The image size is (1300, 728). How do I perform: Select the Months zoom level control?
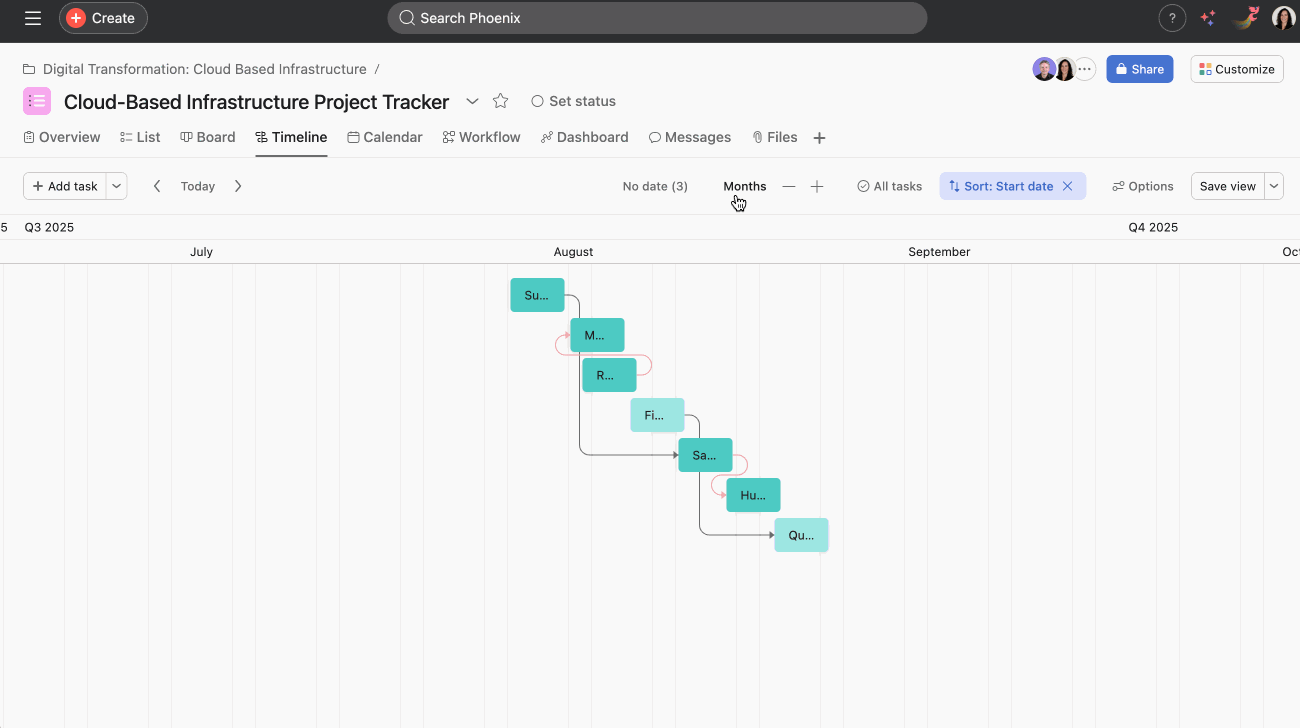coord(744,186)
